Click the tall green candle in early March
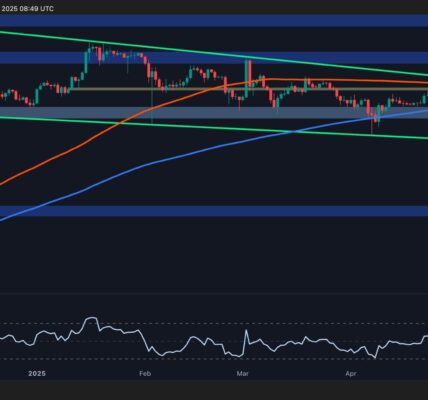Screen dimensions: 428x400 coord(246,79)
